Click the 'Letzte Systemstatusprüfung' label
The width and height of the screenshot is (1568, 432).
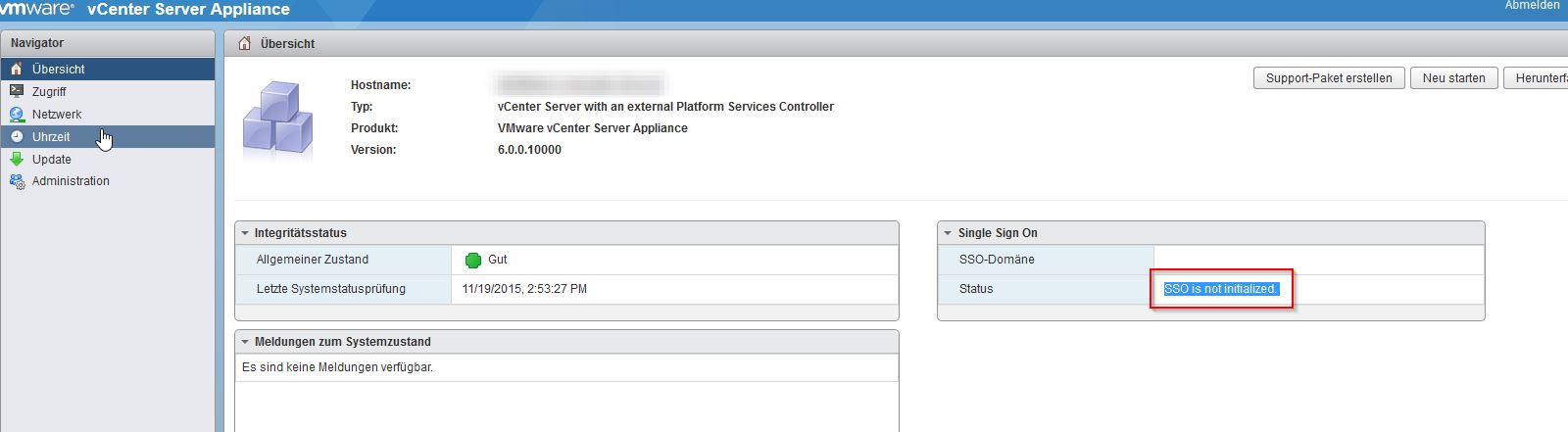pos(331,289)
